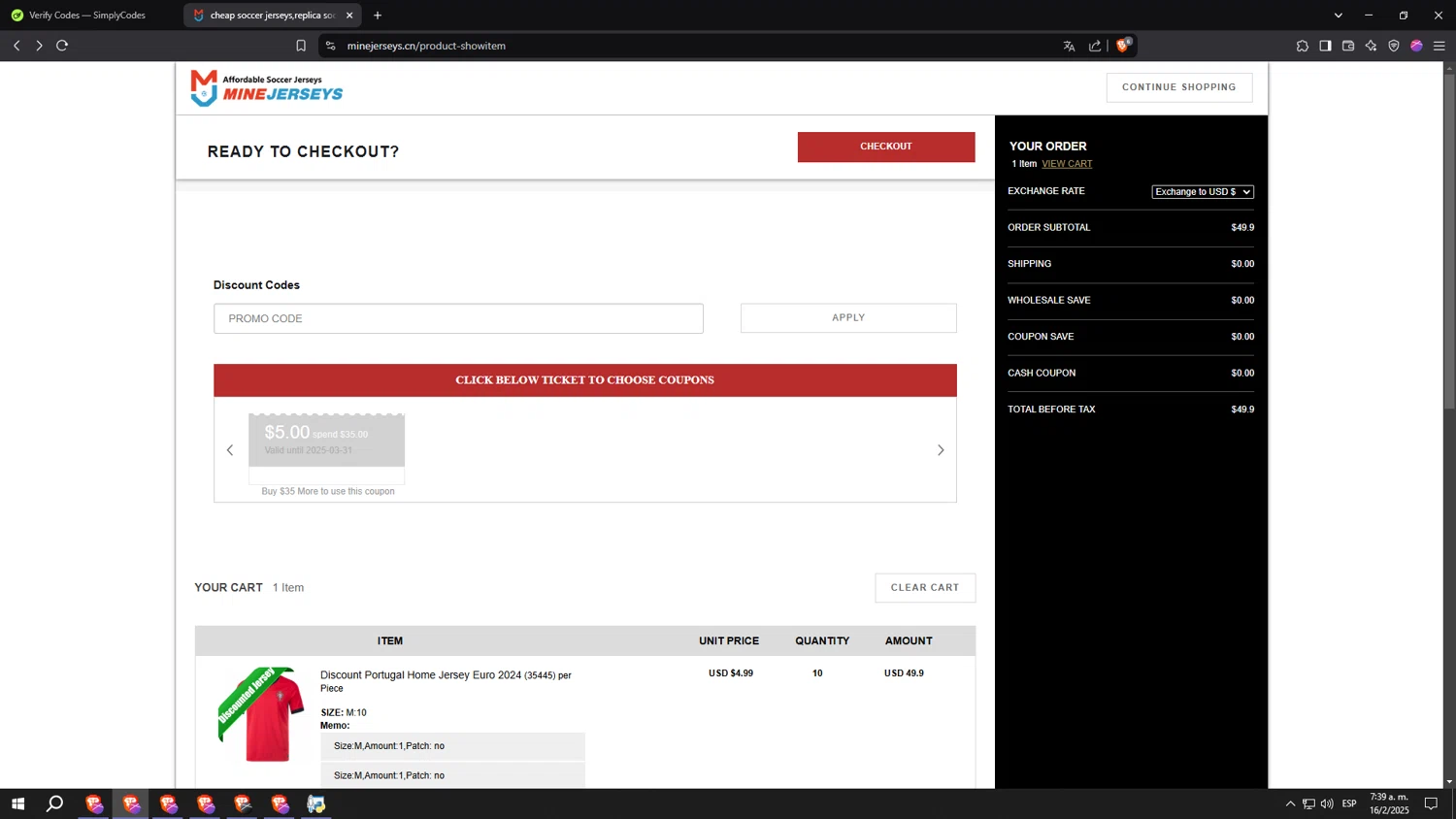Show previous coupons with left arrow
The width and height of the screenshot is (1456, 819).
230,450
